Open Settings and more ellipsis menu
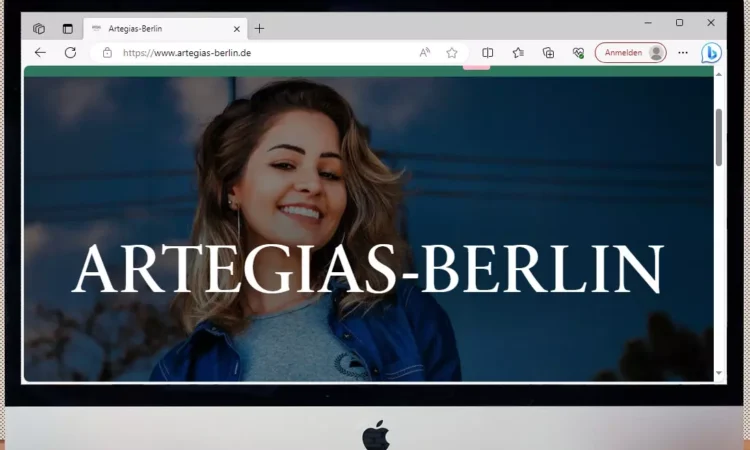The image size is (750, 450). (x=683, y=53)
